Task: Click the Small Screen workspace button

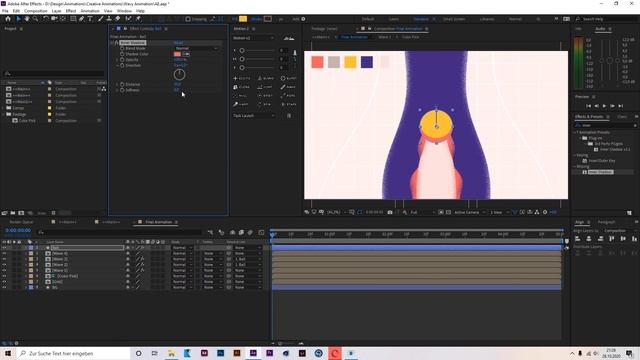Action: 453,19
